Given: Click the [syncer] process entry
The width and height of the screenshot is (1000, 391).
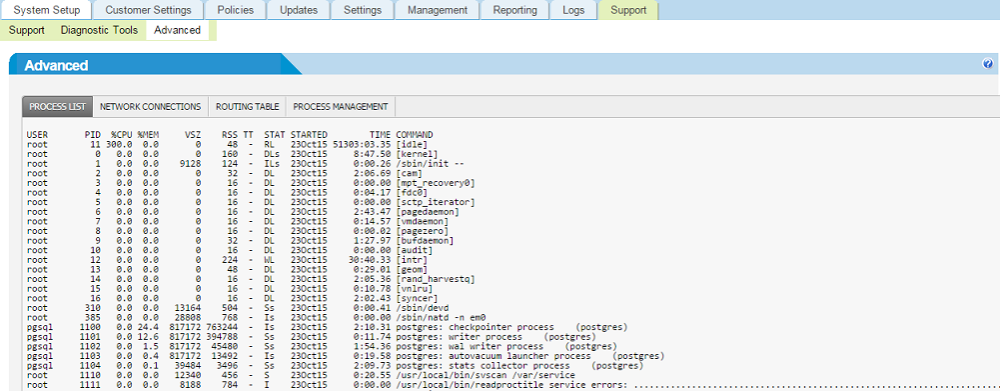Looking at the screenshot, I should point(416,298).
